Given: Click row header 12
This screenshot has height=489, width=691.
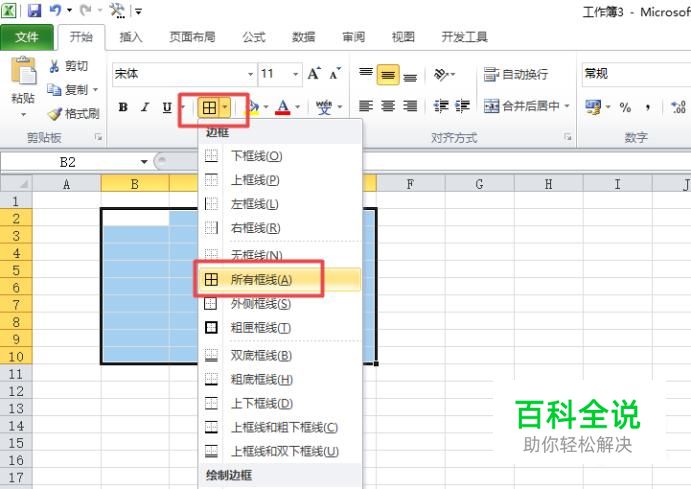Looking at the screenshot, I should pyautogui.click(x=16, y=391).
